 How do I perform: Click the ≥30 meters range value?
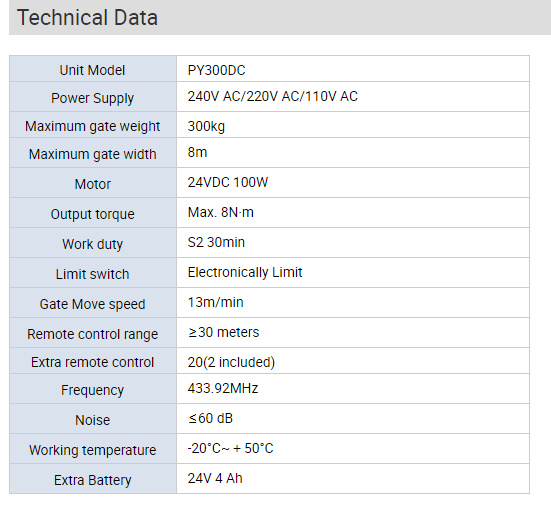click(223, 332)
